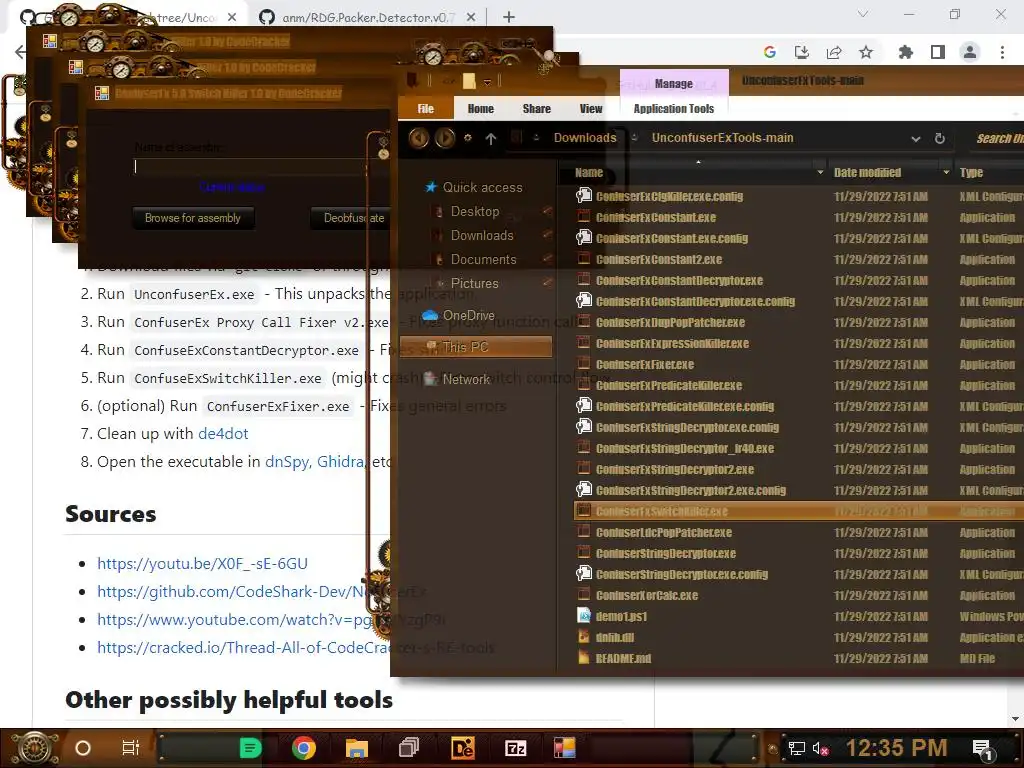Open the Home ribbon tab
1024x768 pixels.
(x=481, y=108)
